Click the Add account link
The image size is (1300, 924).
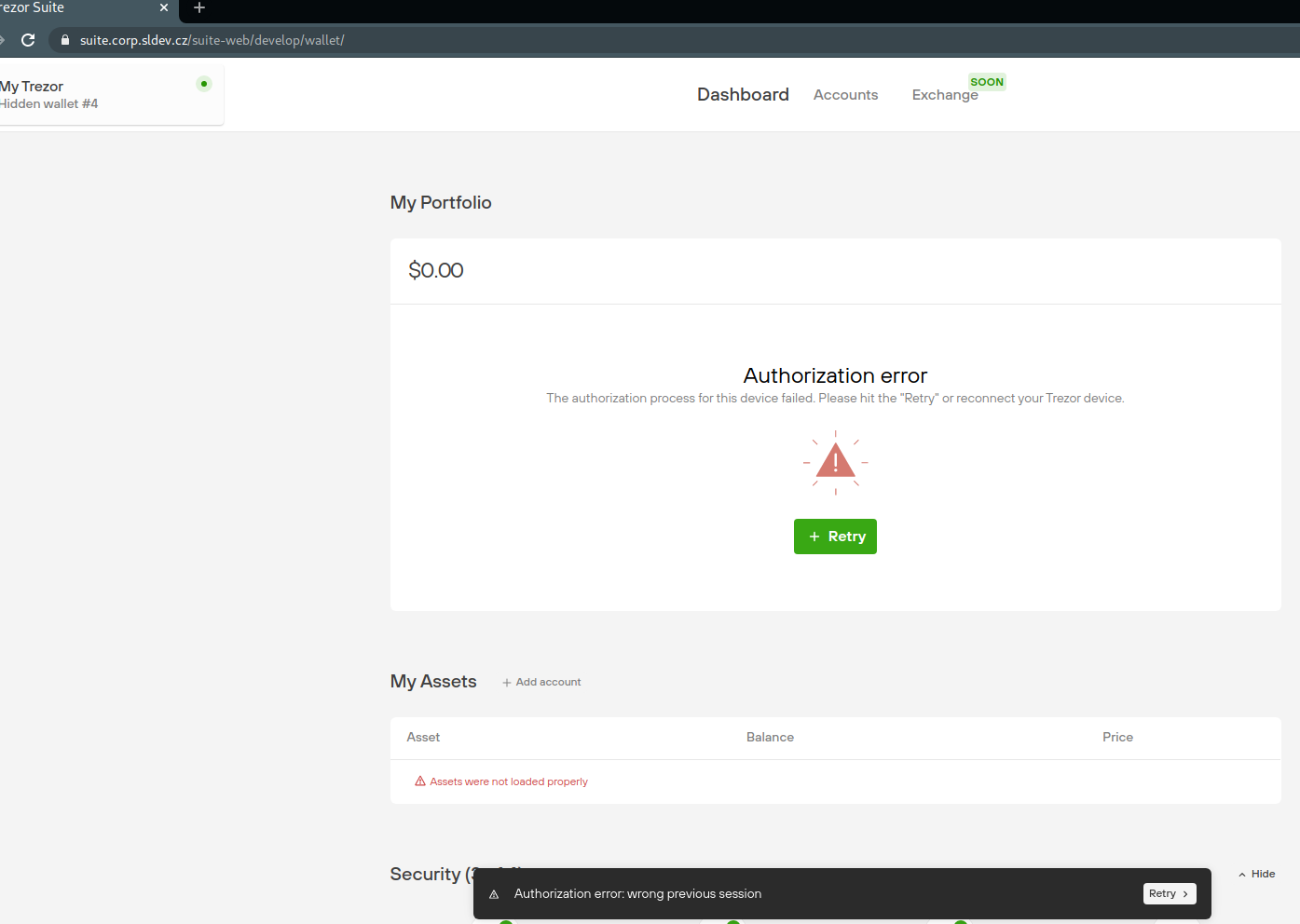click(548, 681)
